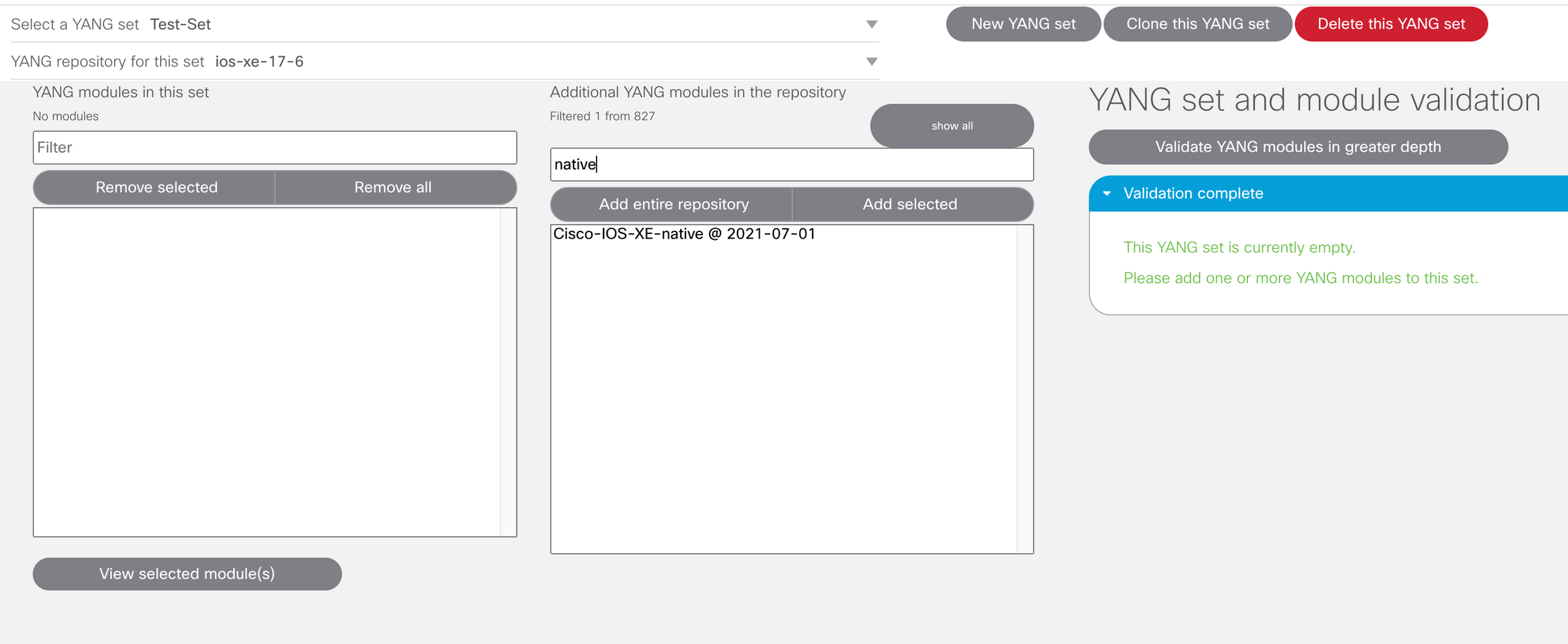Click the show all button

[x=951, y=126]
